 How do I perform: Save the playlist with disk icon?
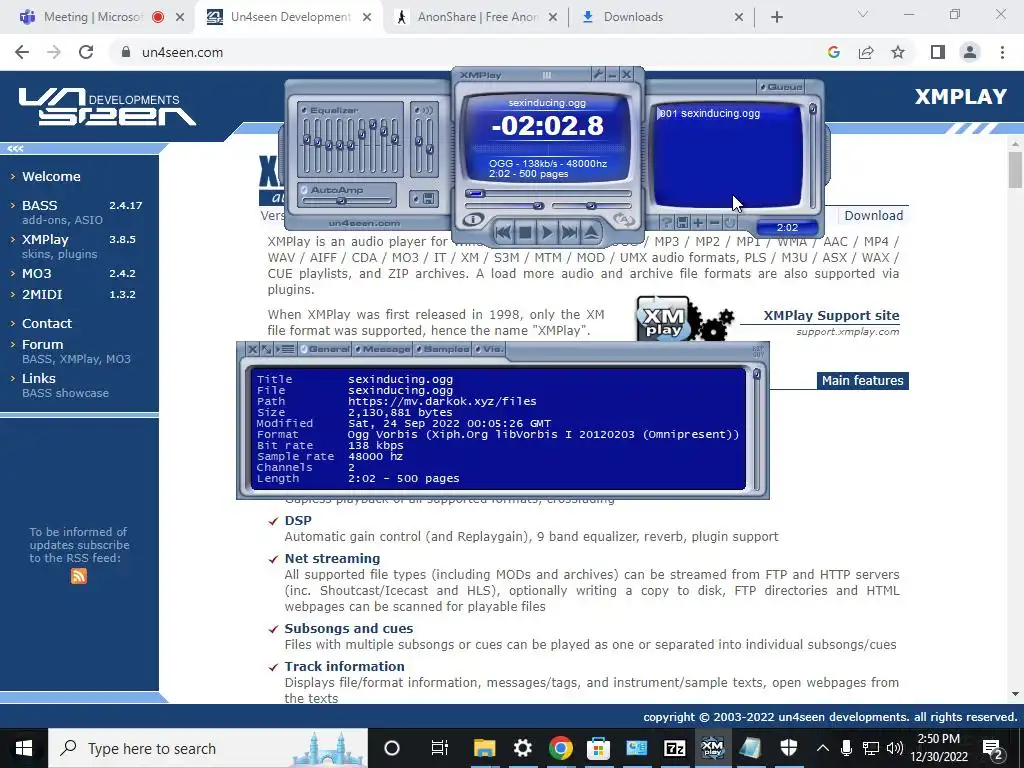682,223
